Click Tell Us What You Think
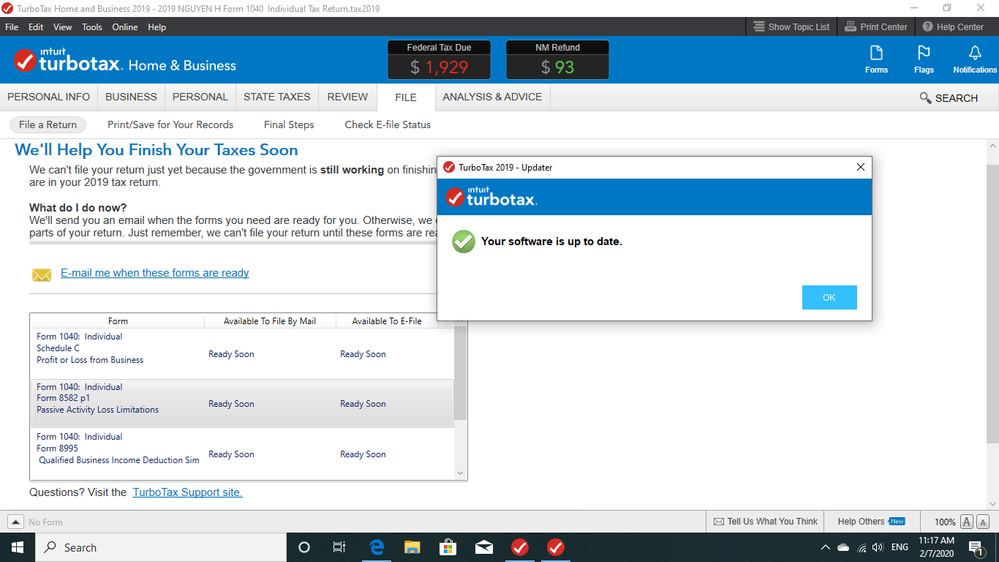 pos(765,521)
